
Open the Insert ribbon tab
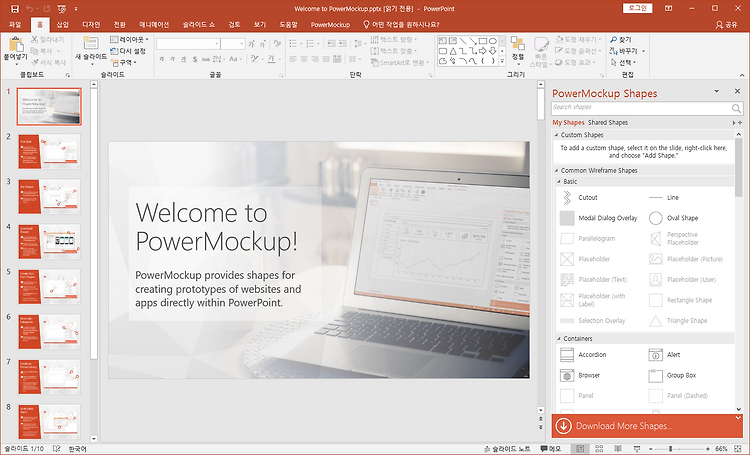(63, 25)
